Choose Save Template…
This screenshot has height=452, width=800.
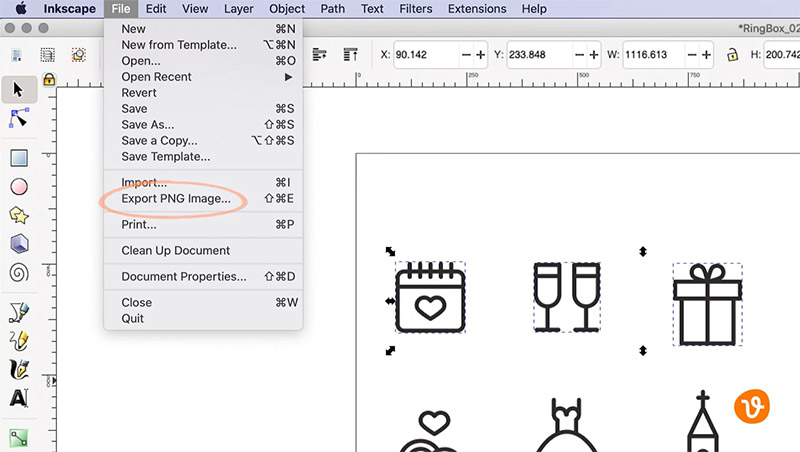[203, 157]
